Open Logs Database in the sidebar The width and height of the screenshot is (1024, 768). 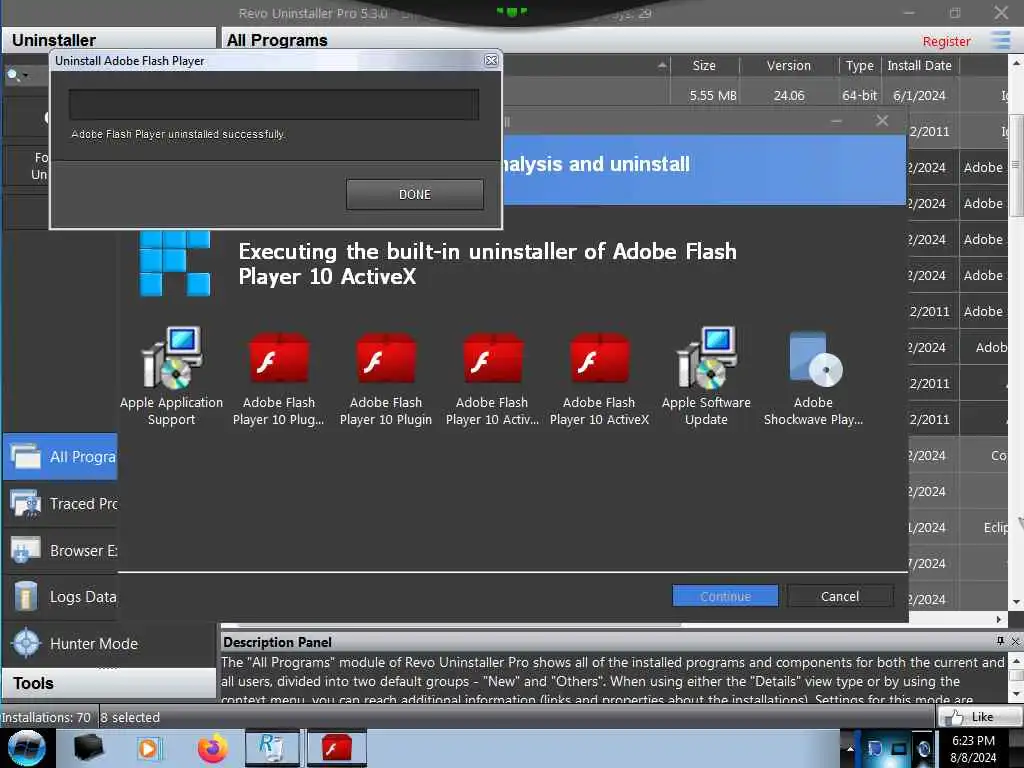[x=61, y=597]
